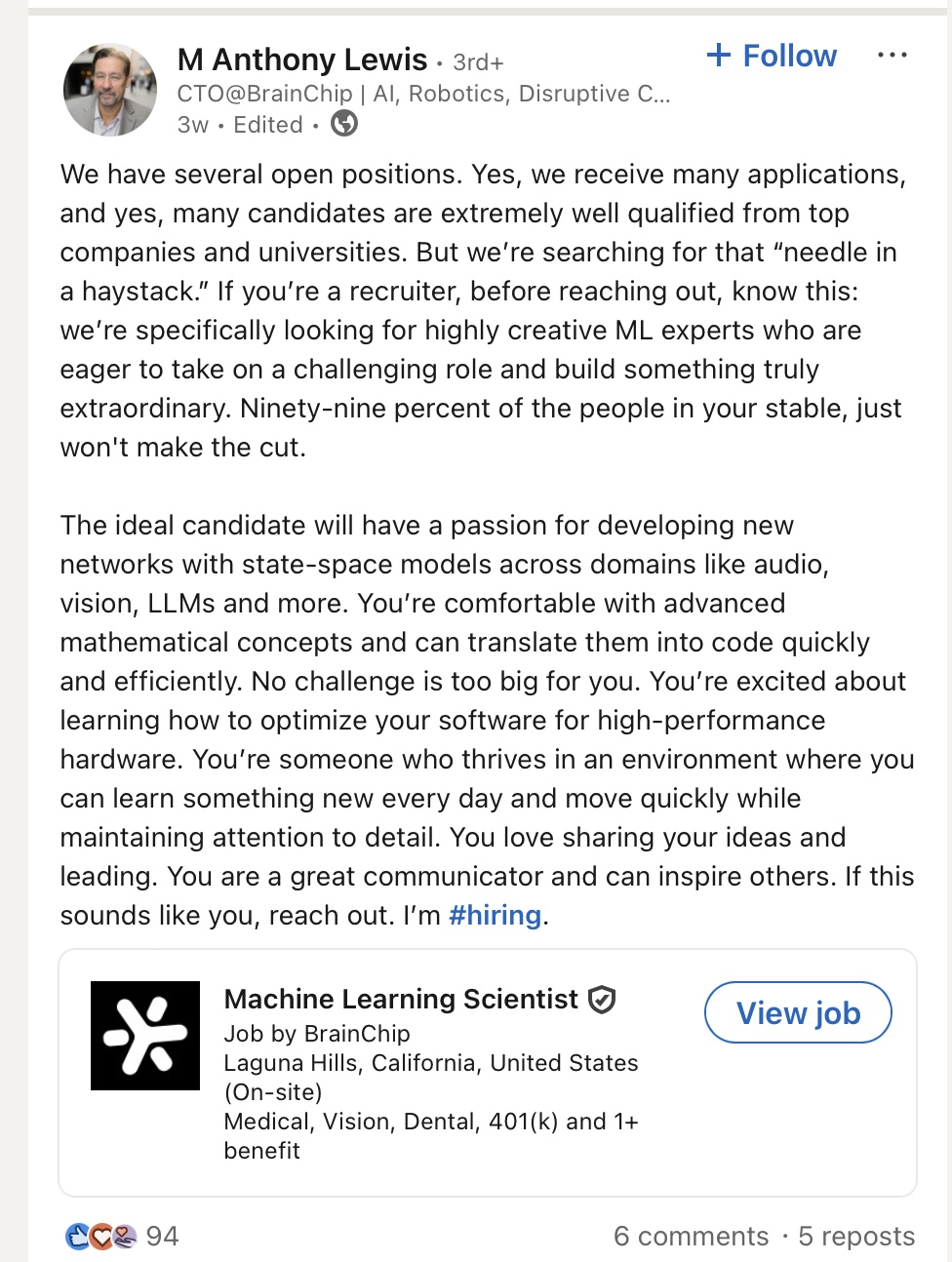
Task: Open M Anthony Lewis's profile photo
Action: pyautogui.click(x=110, y=90)
